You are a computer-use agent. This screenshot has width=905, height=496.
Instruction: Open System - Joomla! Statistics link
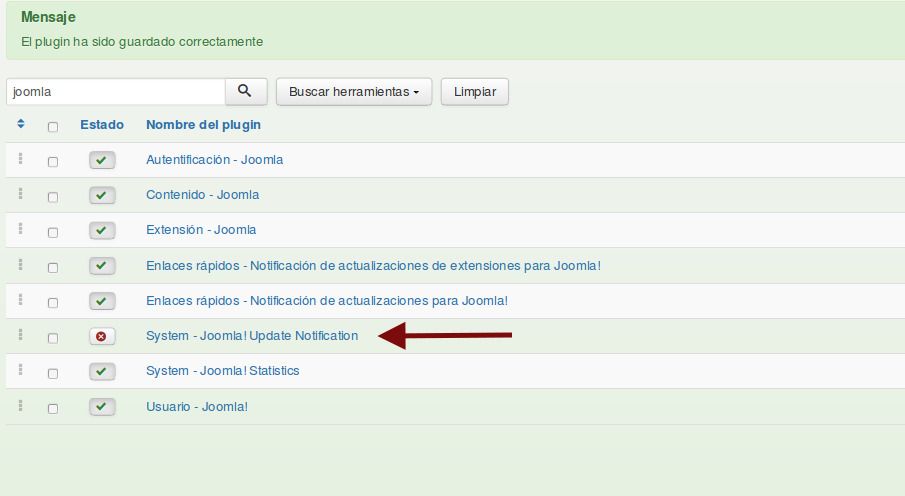(x=222, y=371)
